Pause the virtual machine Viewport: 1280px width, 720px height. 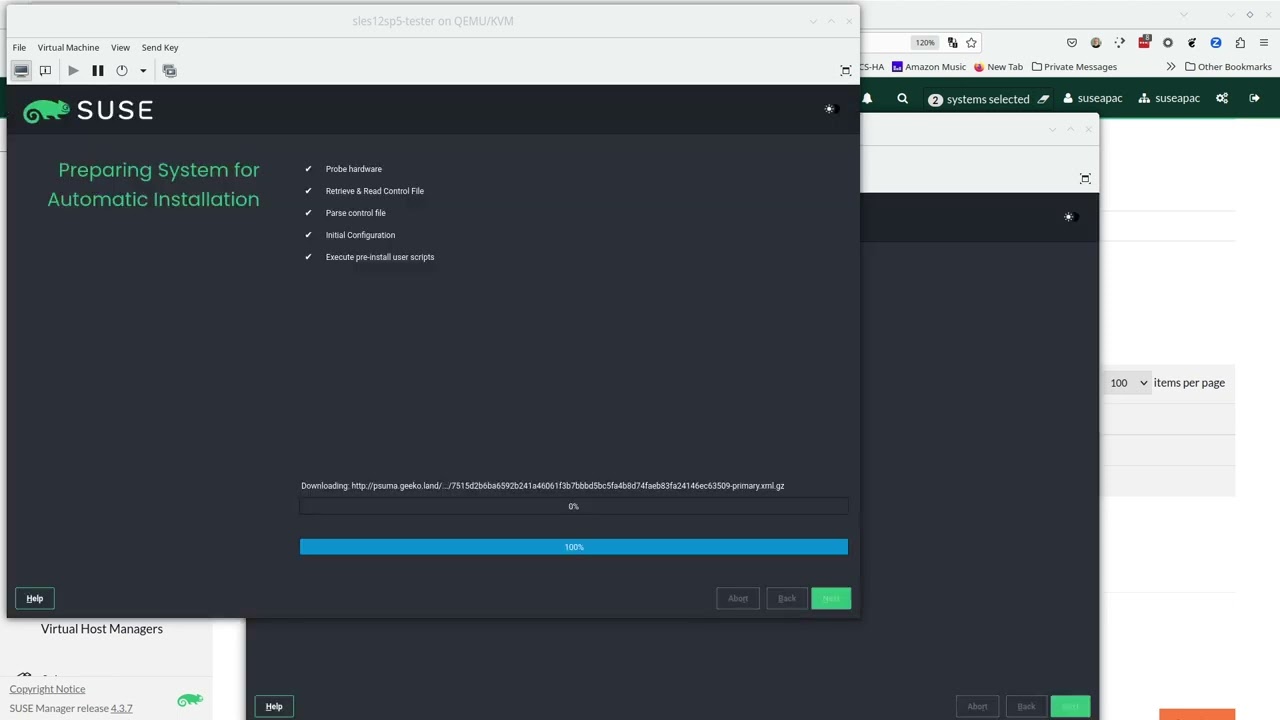click(x=97, y=70)
